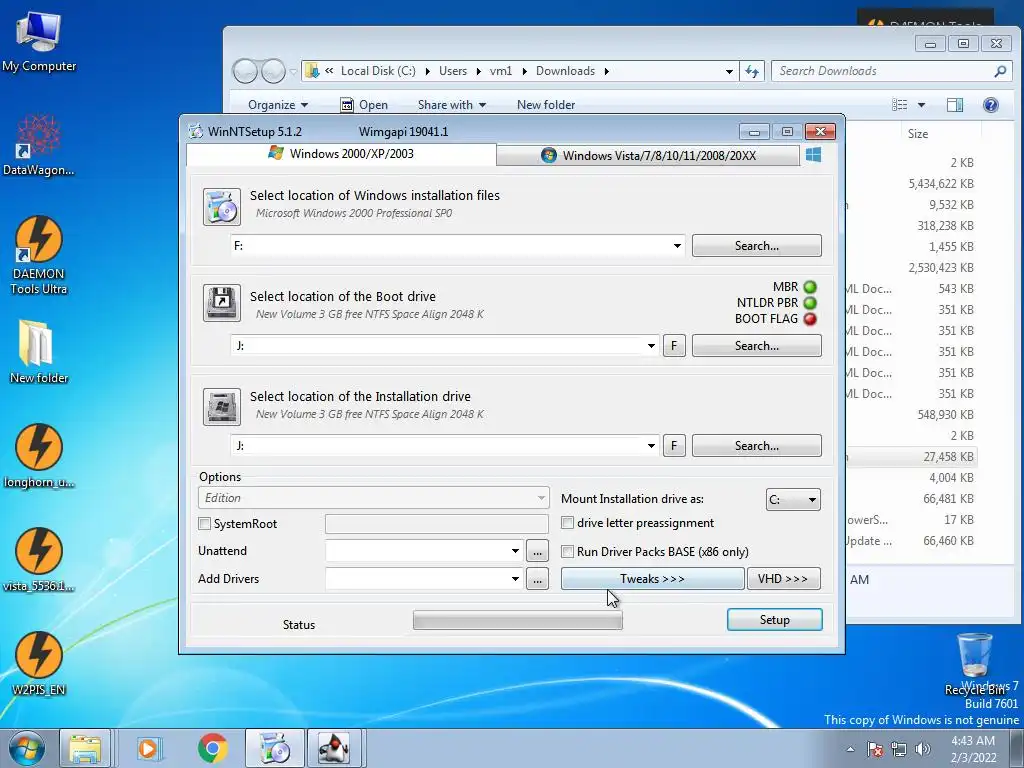Open the Tweaks >>> panel
Screen dimensions: 1024x768
652,579
